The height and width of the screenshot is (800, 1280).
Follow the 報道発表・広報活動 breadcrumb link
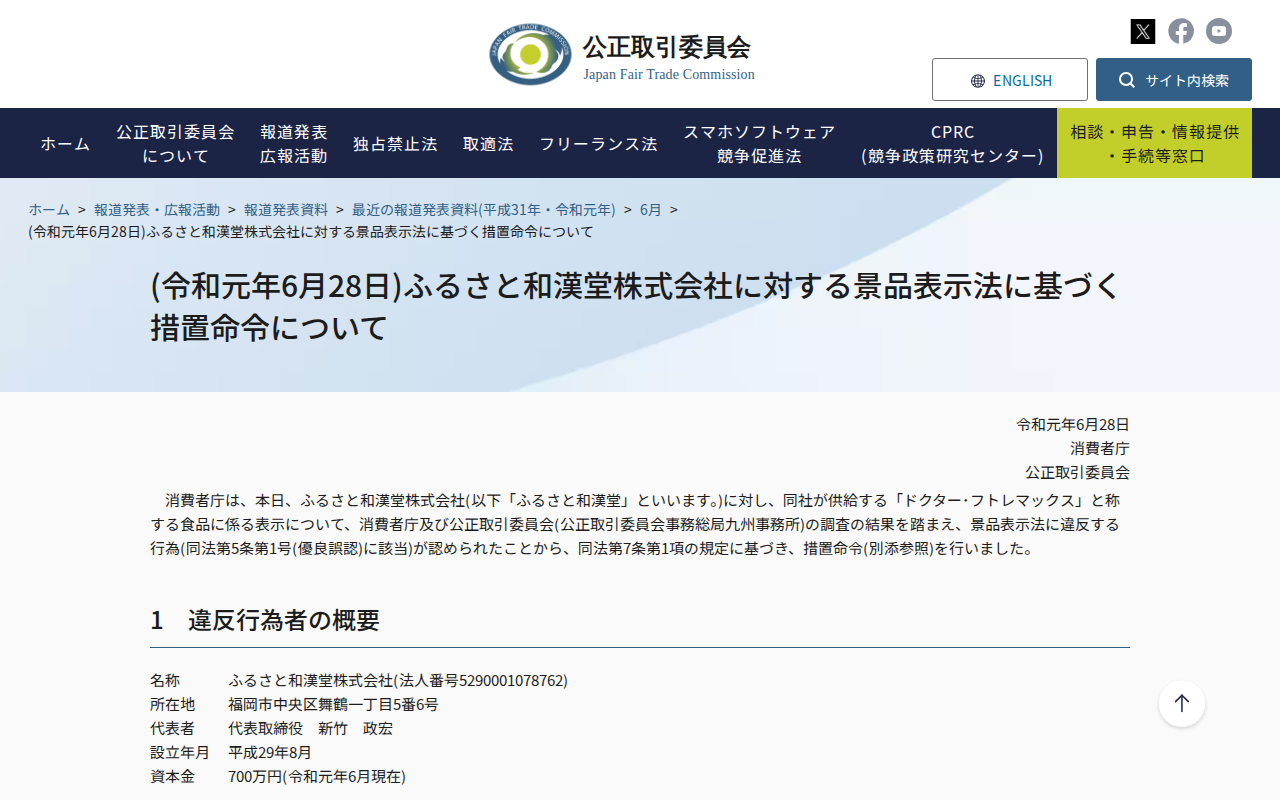[x=157, y=210]
